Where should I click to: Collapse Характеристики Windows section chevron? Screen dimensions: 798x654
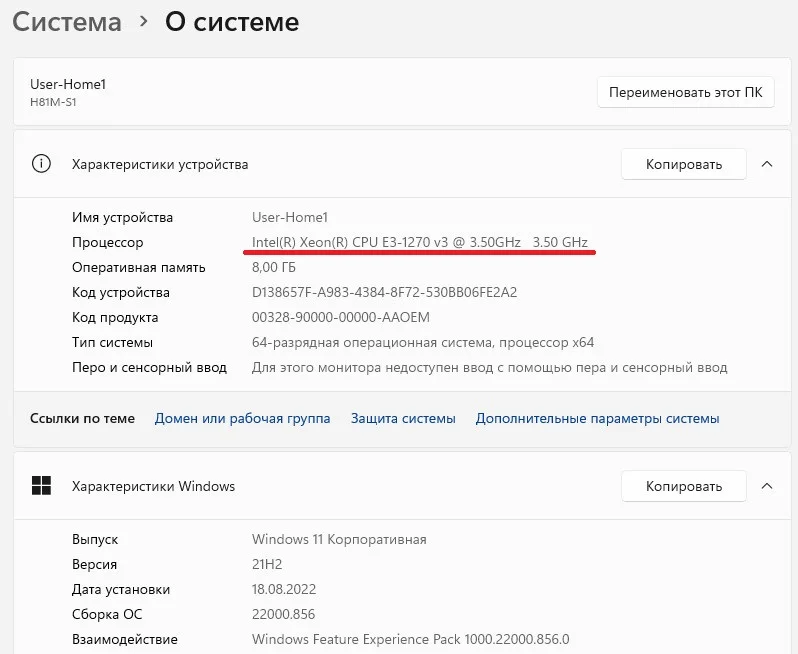tap(767, 486)
